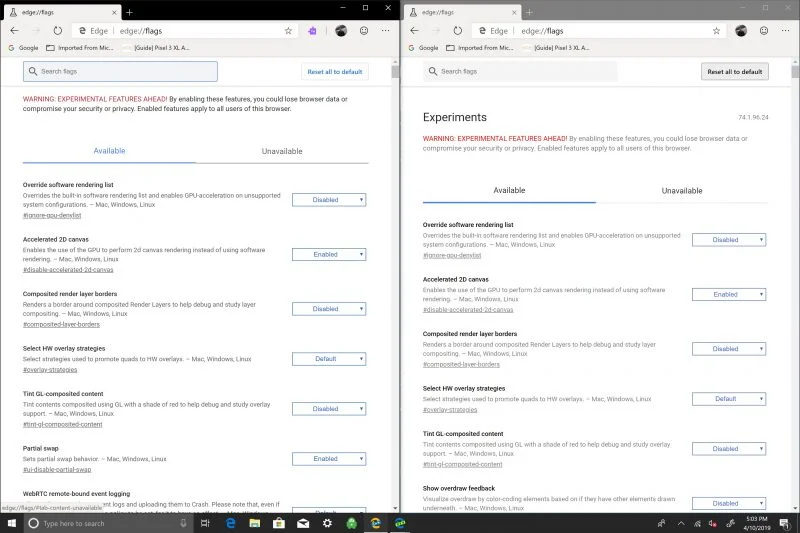This screenshot has height=533, width=800.
Task: Click feedback smiley in left Edge window
Action: pos(364,31)
